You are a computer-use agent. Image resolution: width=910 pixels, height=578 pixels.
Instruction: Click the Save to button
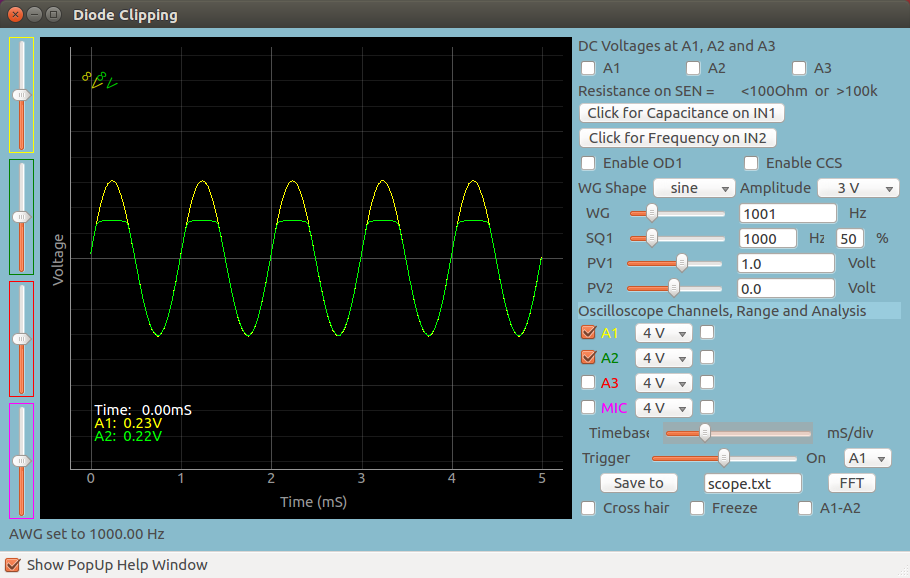coord(638,482)
